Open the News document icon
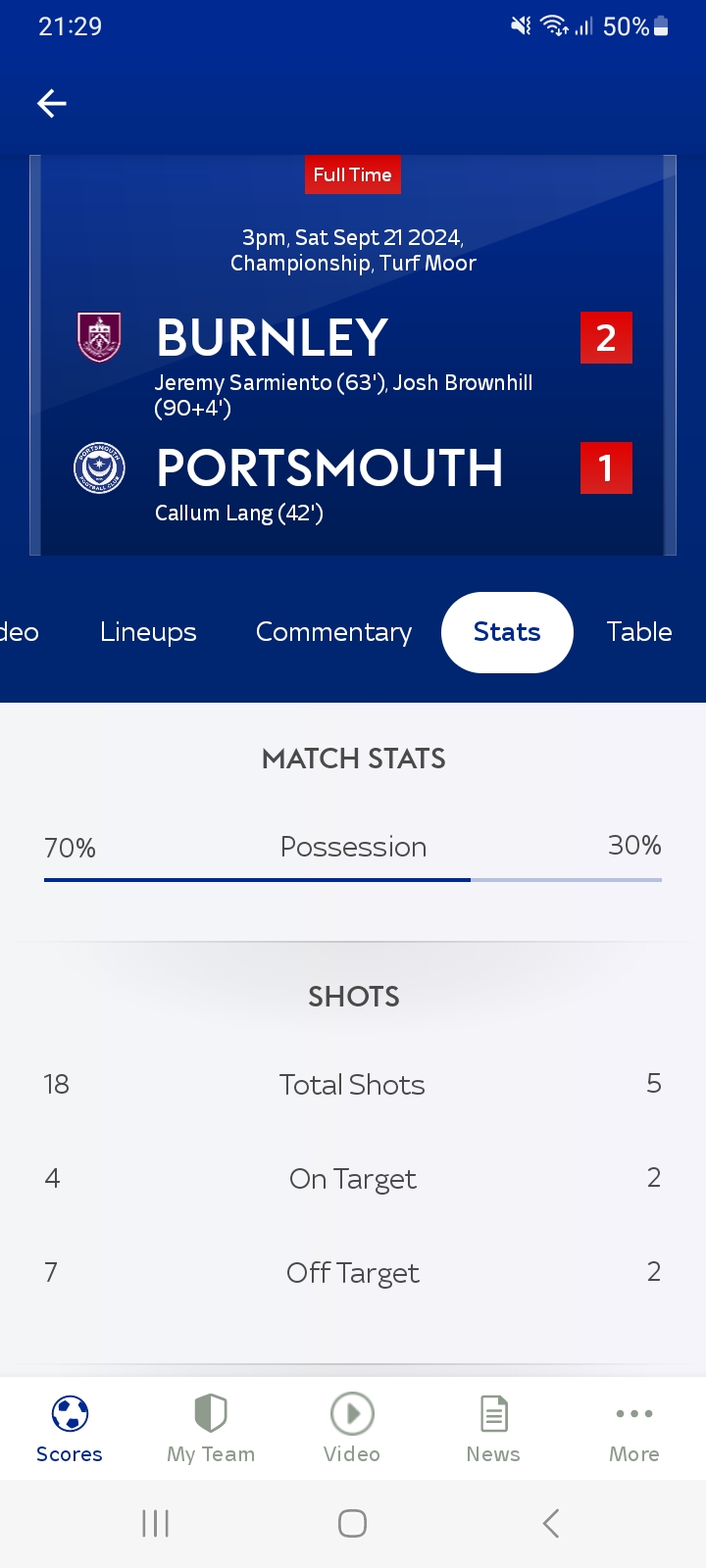This screenshot has height=1568, width=706. click(493, 1414)
